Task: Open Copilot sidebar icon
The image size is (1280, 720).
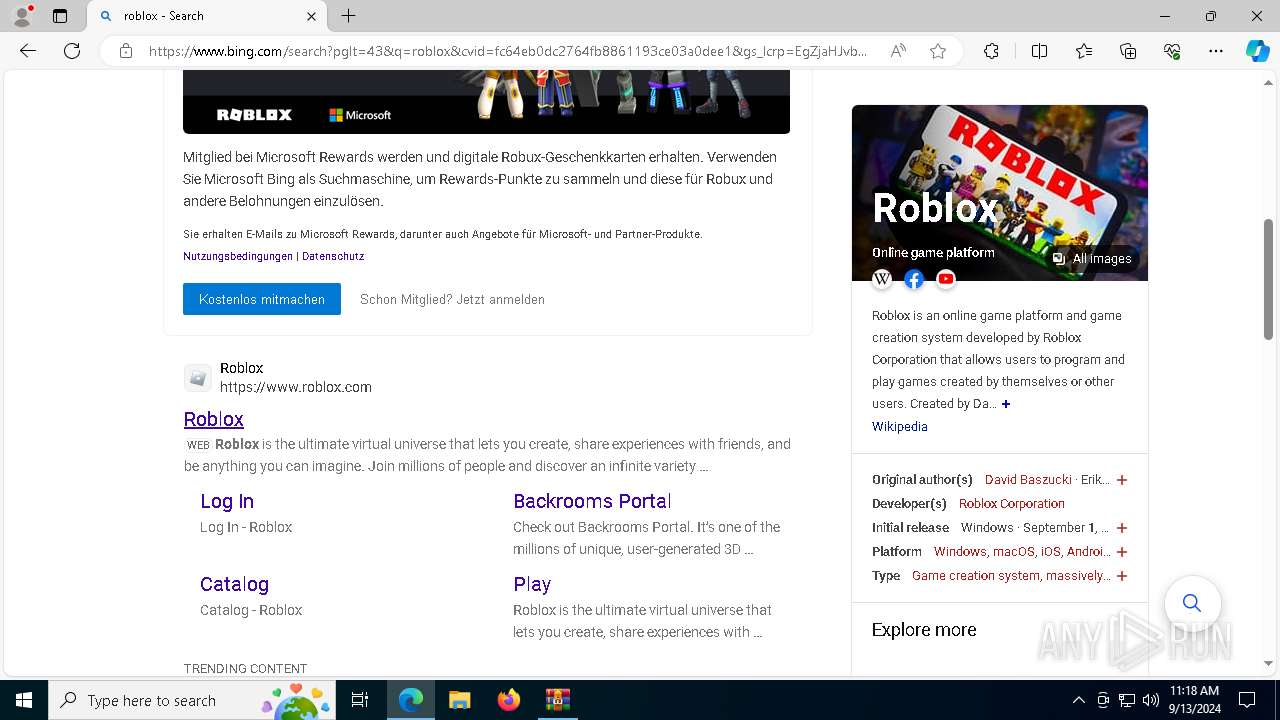Action: [1257, 51]
